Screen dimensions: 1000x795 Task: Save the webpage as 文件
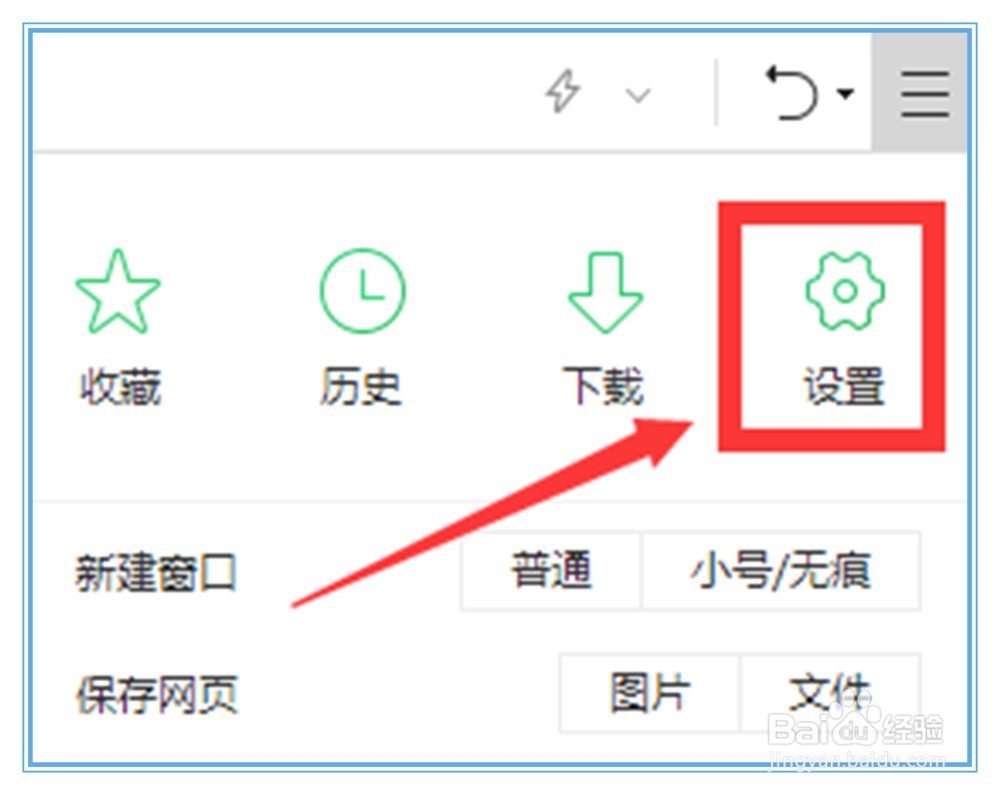(x=830, y=692)
